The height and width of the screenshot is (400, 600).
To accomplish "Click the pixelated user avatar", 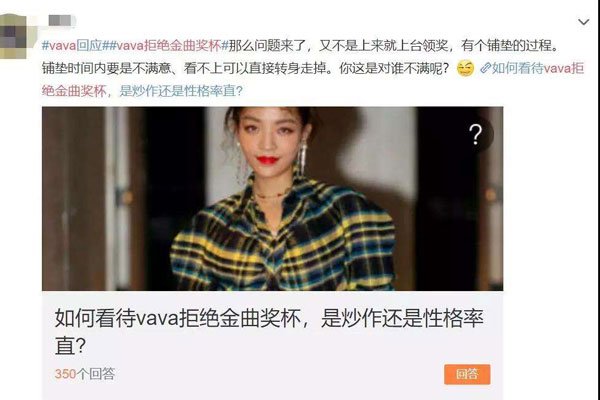I will [x=15, y=36].
